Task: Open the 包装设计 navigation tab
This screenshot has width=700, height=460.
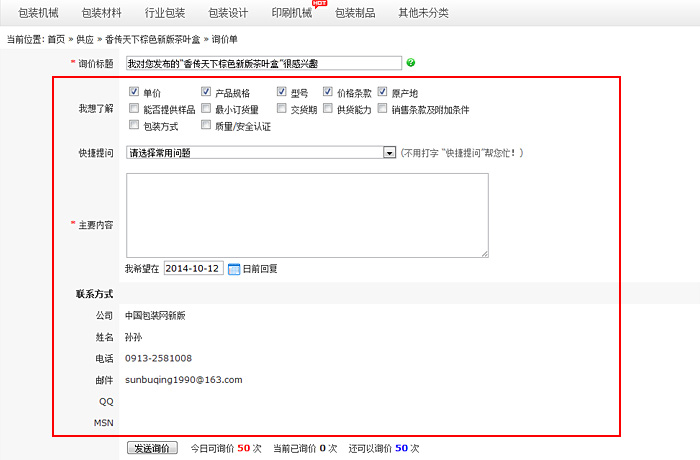Action: point(228,13)
